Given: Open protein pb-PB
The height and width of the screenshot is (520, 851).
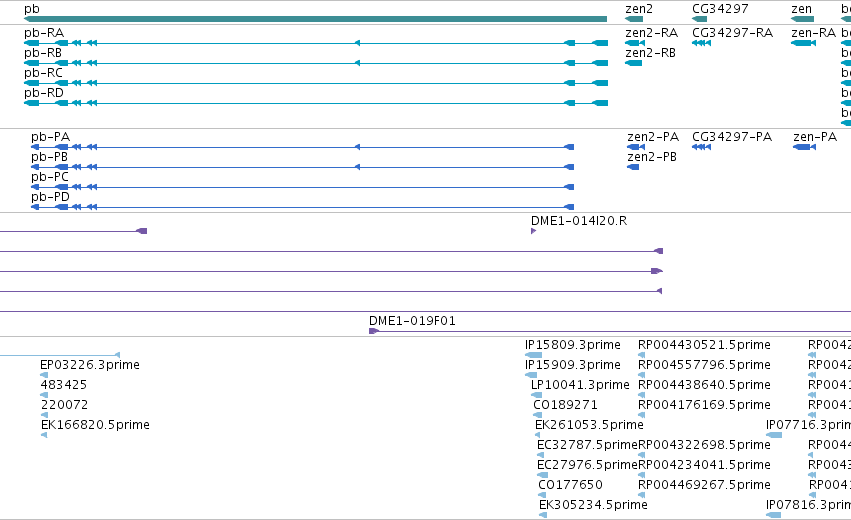Looking at the screenshot, I should [302, 167].
